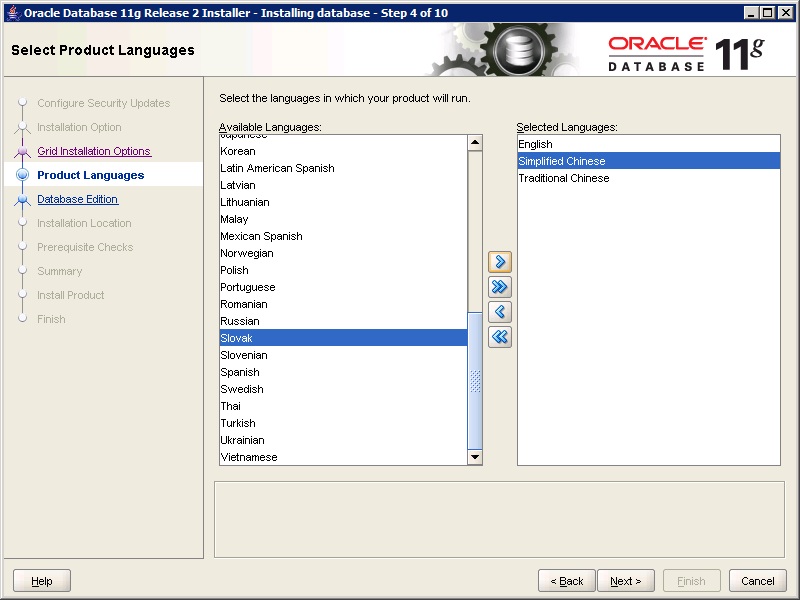The image size is (800, 600).
Task: Click the highlighted Slovak entry
Action: tap(343, 338)
